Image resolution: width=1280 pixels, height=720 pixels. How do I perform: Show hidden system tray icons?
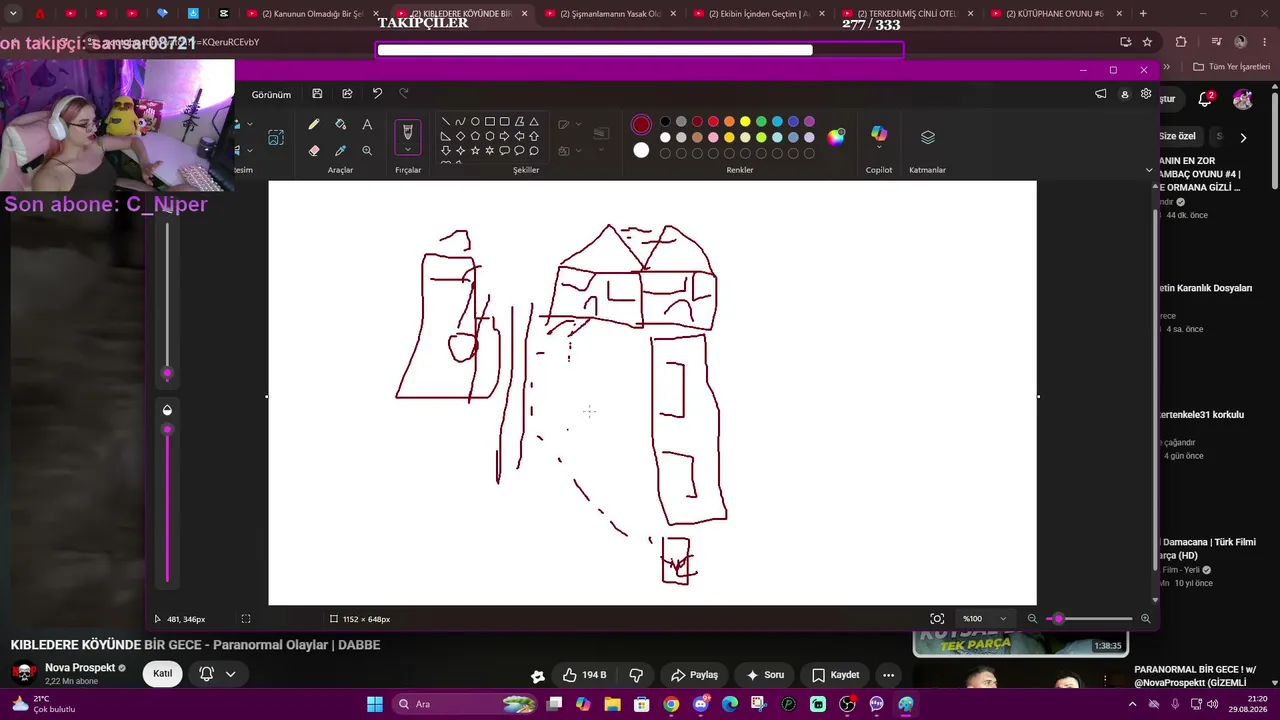pyautogui.click(x=1132, y=704)
